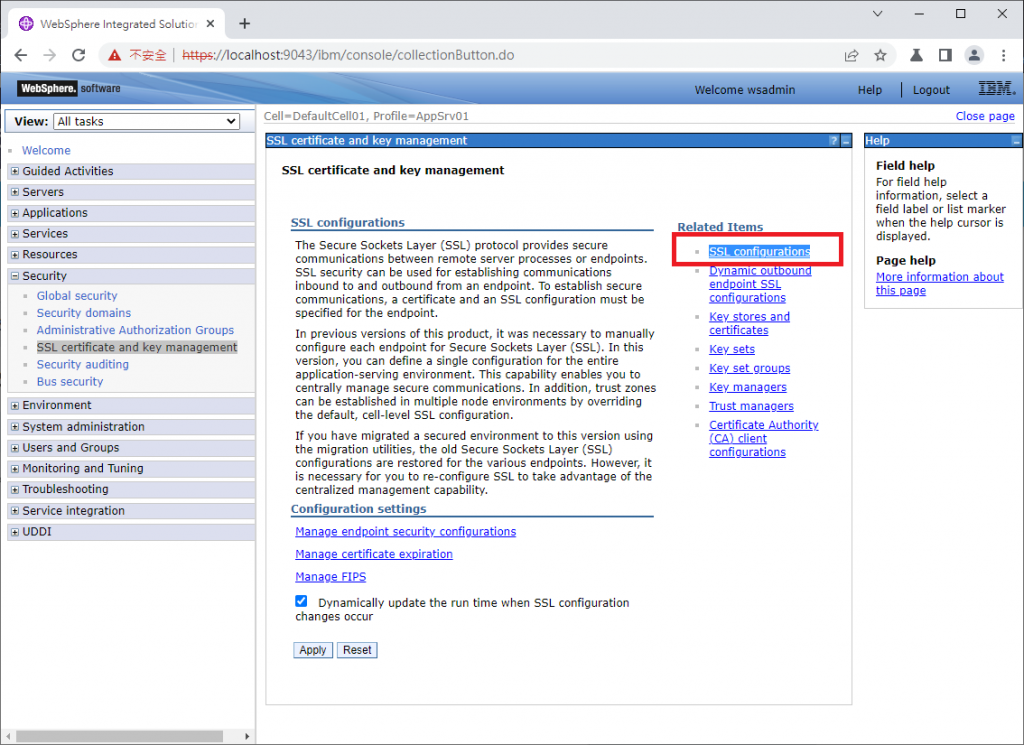Open Bus security
Viewport: 1024px width, 745px height.
(x=70, y=381)
